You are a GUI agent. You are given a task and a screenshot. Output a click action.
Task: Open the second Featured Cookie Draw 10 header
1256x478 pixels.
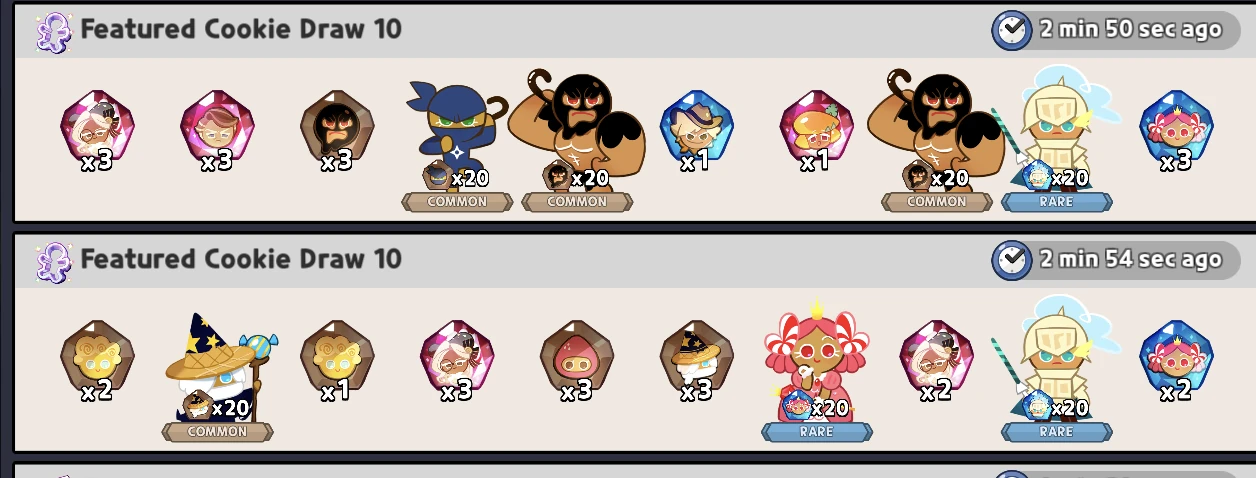click(241, 259)
